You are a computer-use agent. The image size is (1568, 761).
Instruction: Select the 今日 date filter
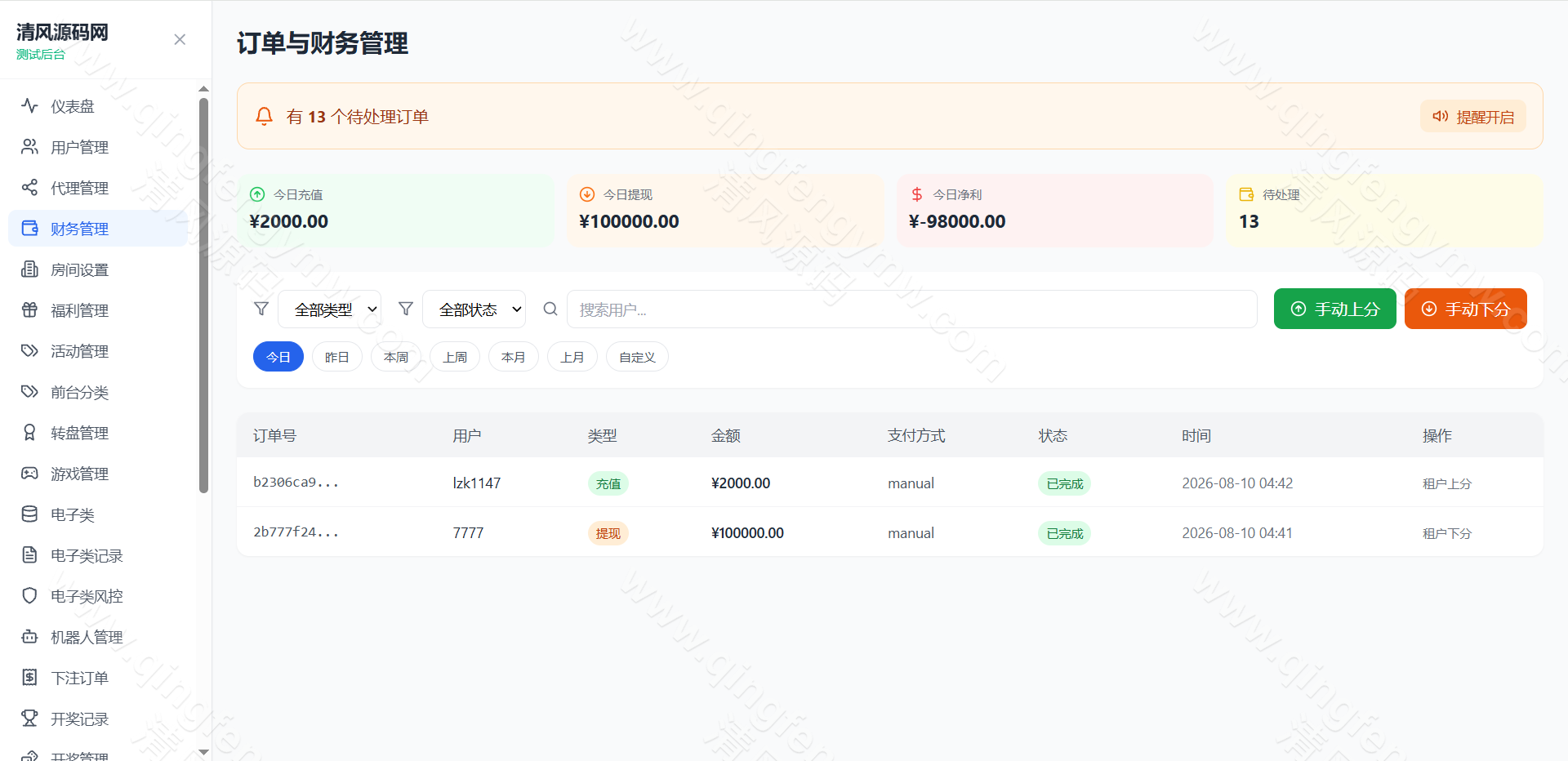click(278, 357)
